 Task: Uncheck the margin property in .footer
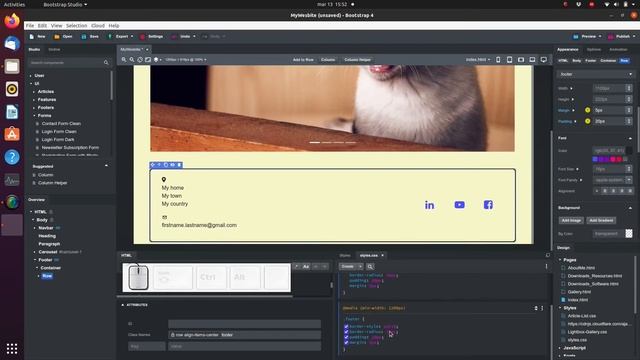(x=346, y=343)
